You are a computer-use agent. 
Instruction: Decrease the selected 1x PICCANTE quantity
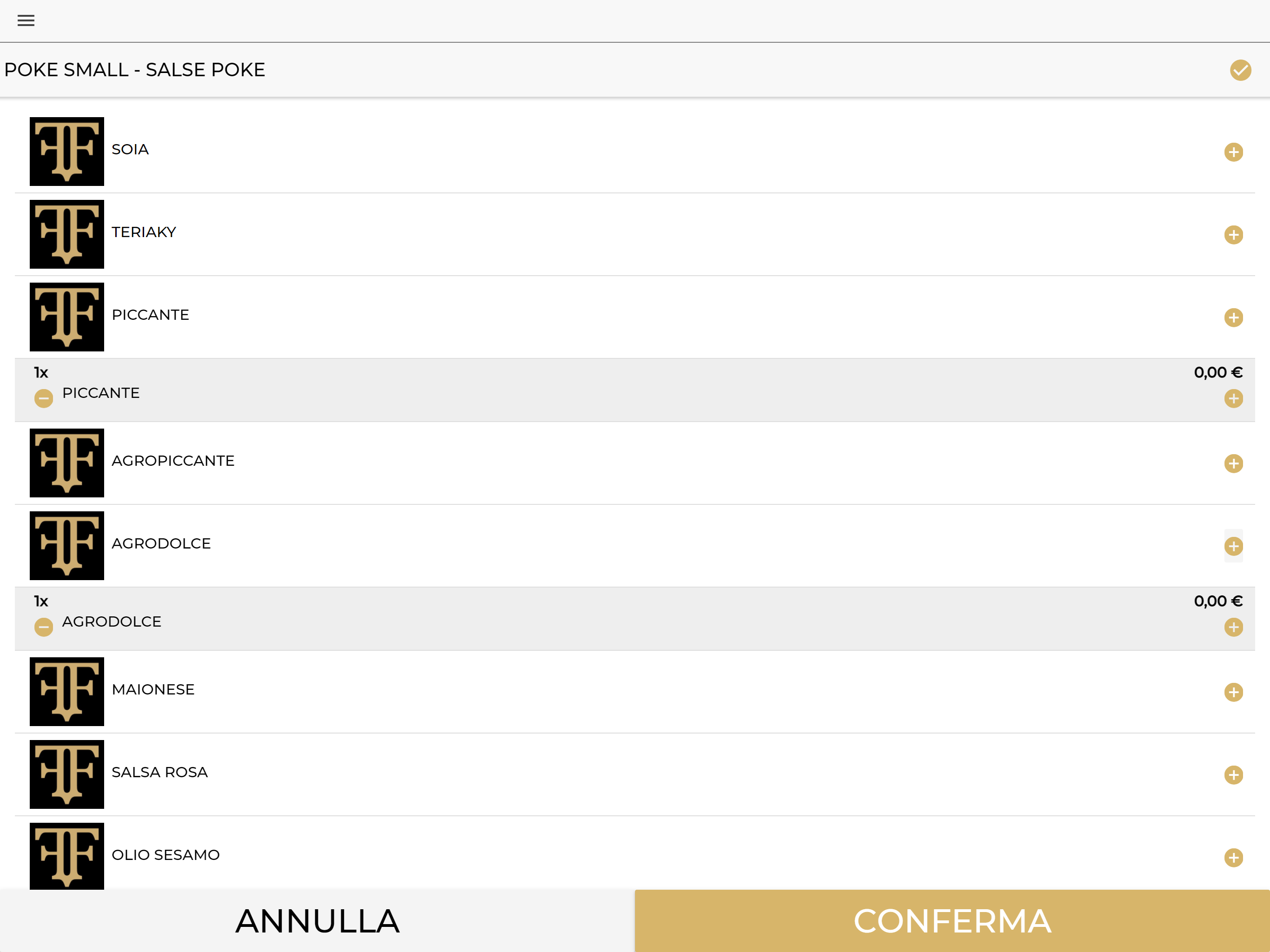click(44, 398)
